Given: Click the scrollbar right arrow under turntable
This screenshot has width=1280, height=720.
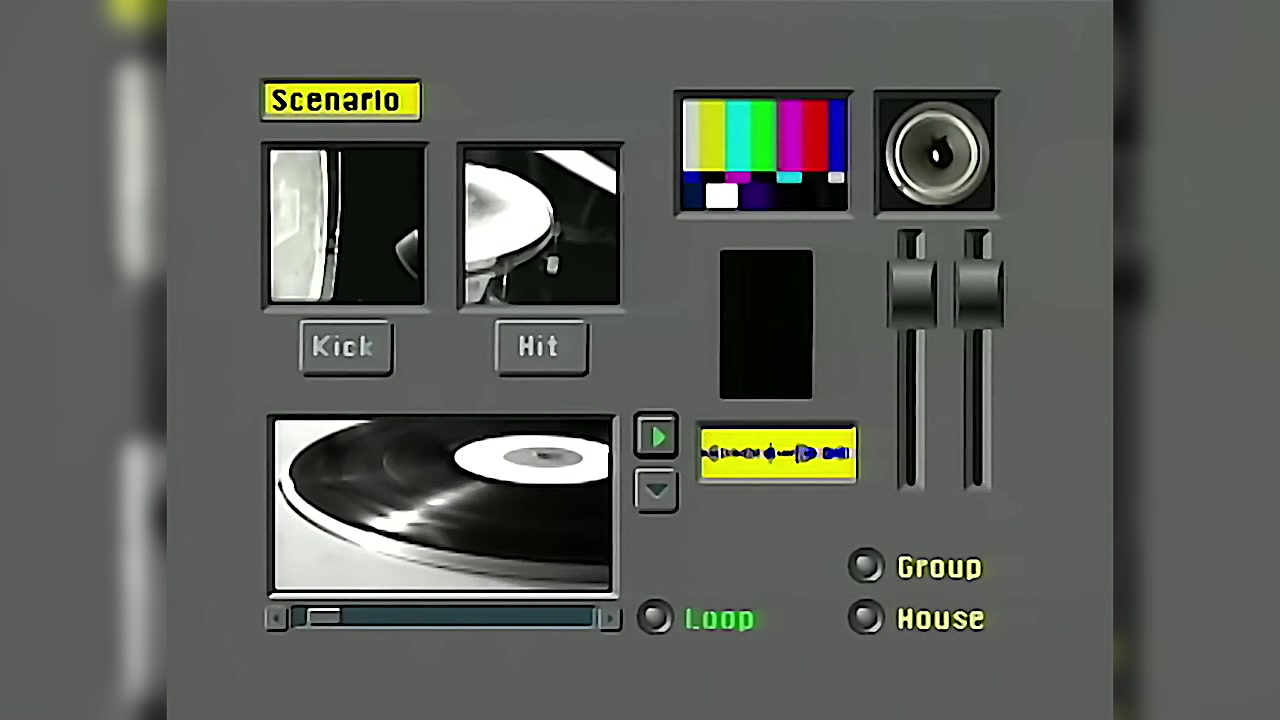Looking at the screenshot, I should pyautogui.click(x=608, y=618).
